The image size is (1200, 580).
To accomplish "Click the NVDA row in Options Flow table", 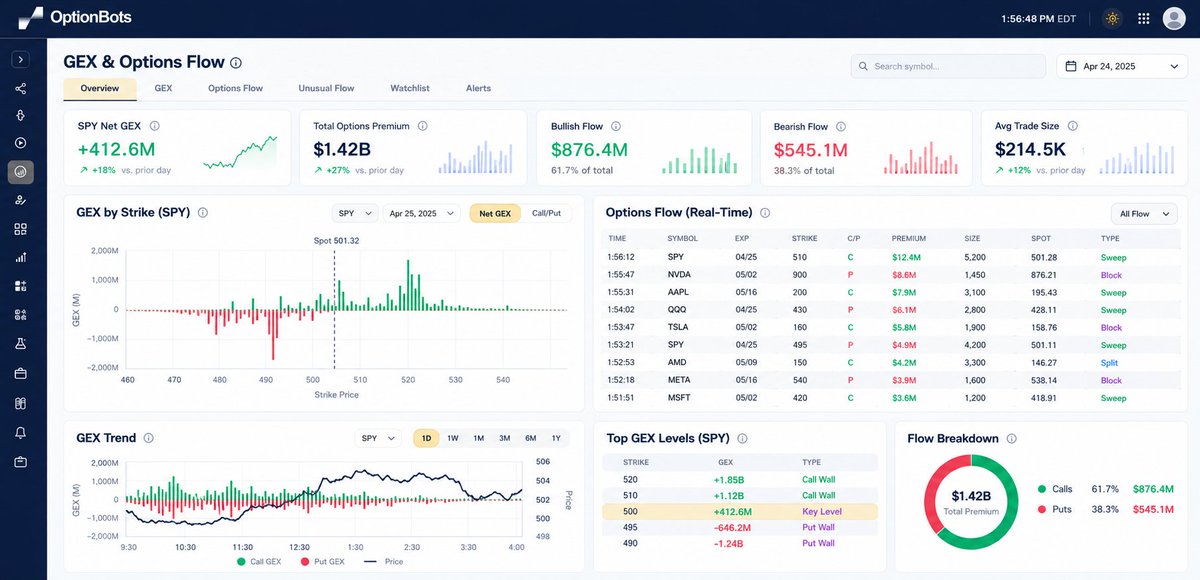I will tap(890, 274).
